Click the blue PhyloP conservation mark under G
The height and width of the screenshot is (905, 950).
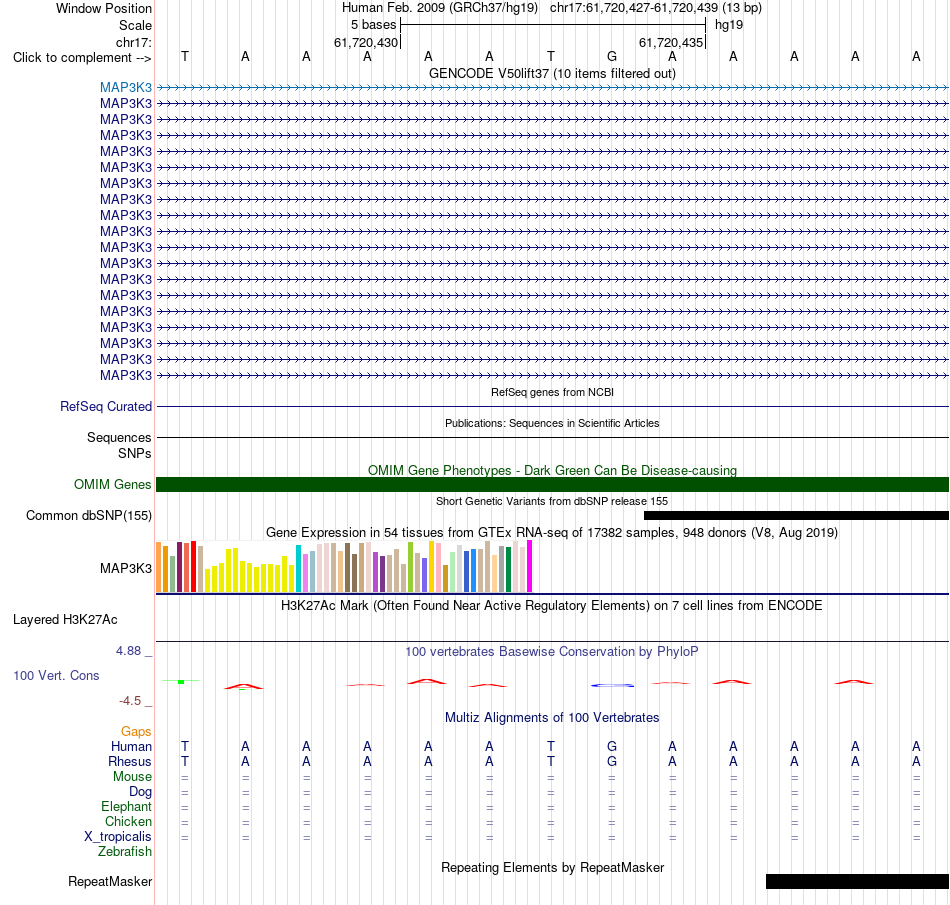pyautogui.click(x=613, y=685)
